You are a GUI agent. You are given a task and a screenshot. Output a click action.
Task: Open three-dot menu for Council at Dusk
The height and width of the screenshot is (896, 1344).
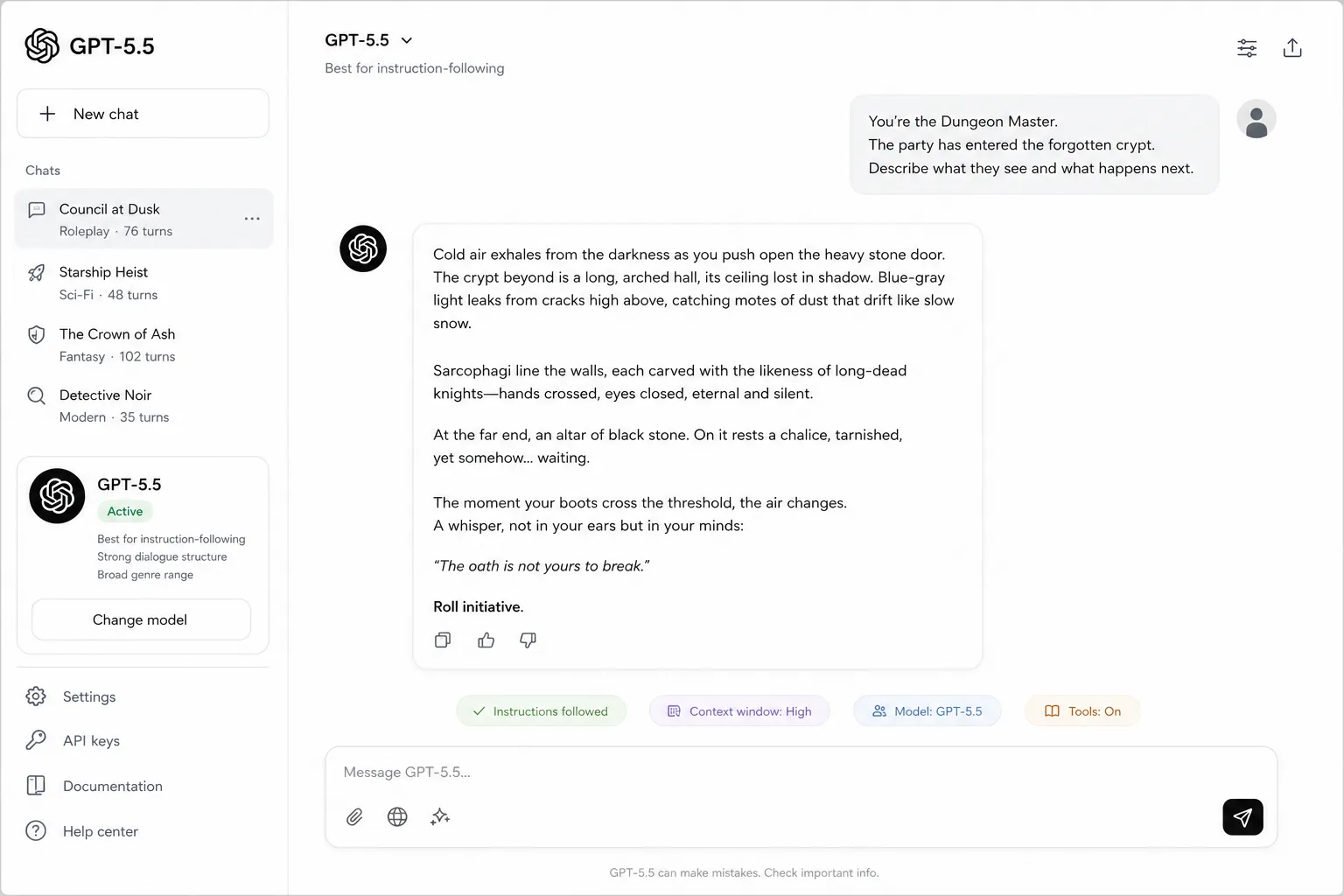point(252,219)
